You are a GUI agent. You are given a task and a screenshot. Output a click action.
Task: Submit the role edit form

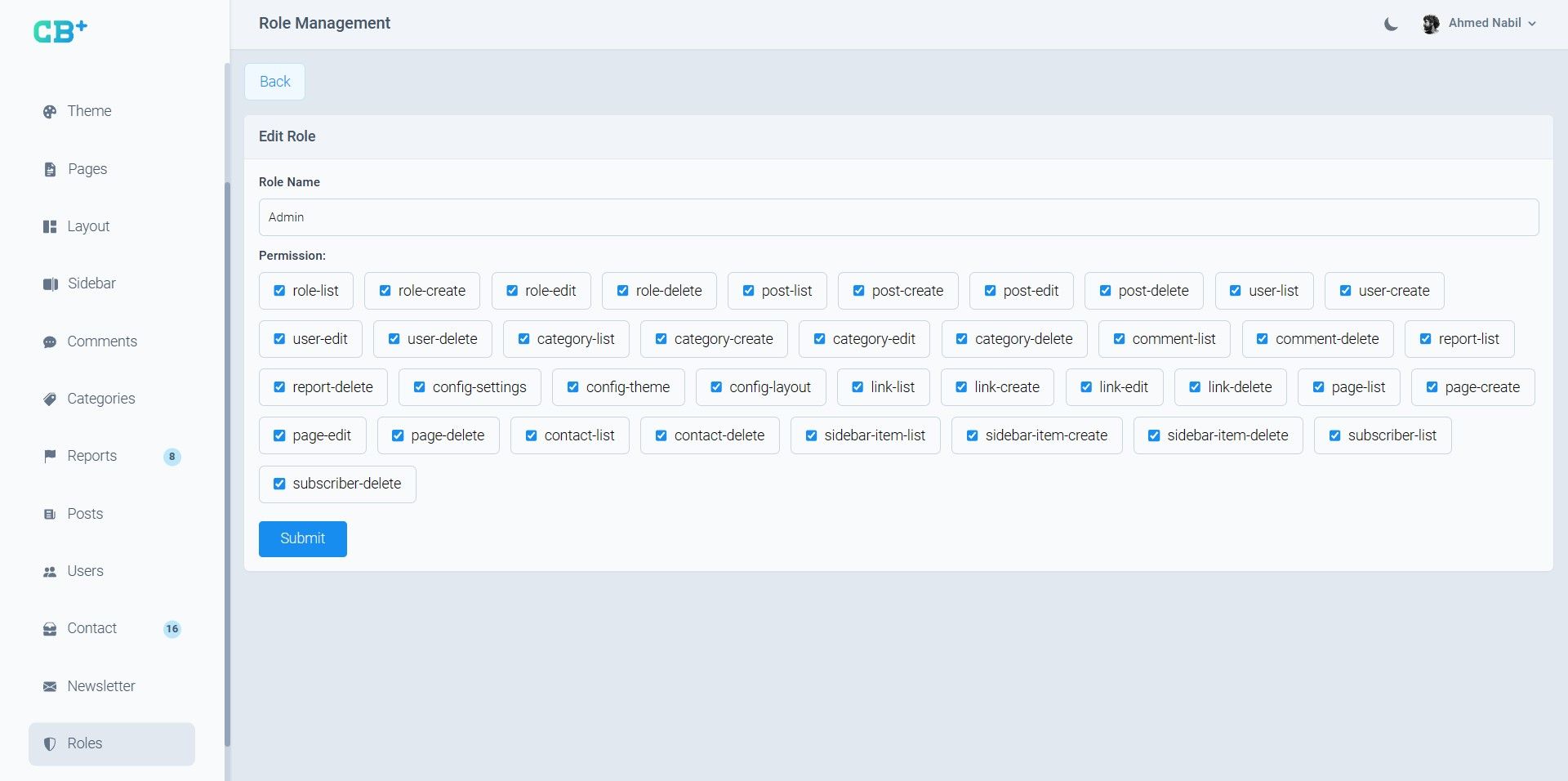pyautogui.click(x=302, y=539)
